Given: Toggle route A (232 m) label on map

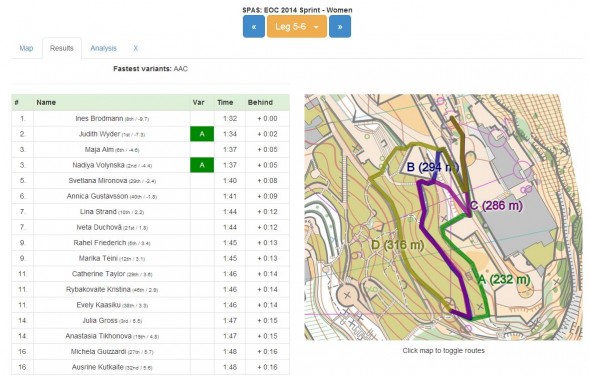Looking at the screenshot, I should (504, 280).
